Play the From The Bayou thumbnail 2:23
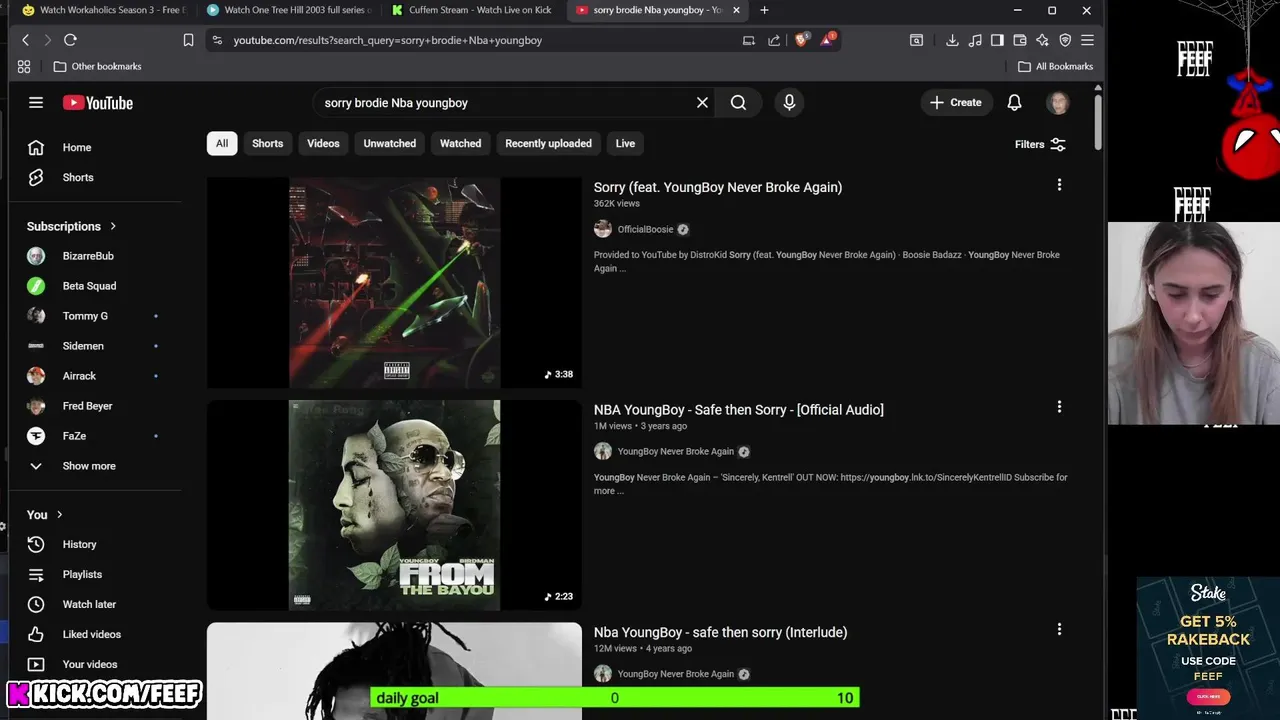 pyautogui.click(x=394, y=505)
